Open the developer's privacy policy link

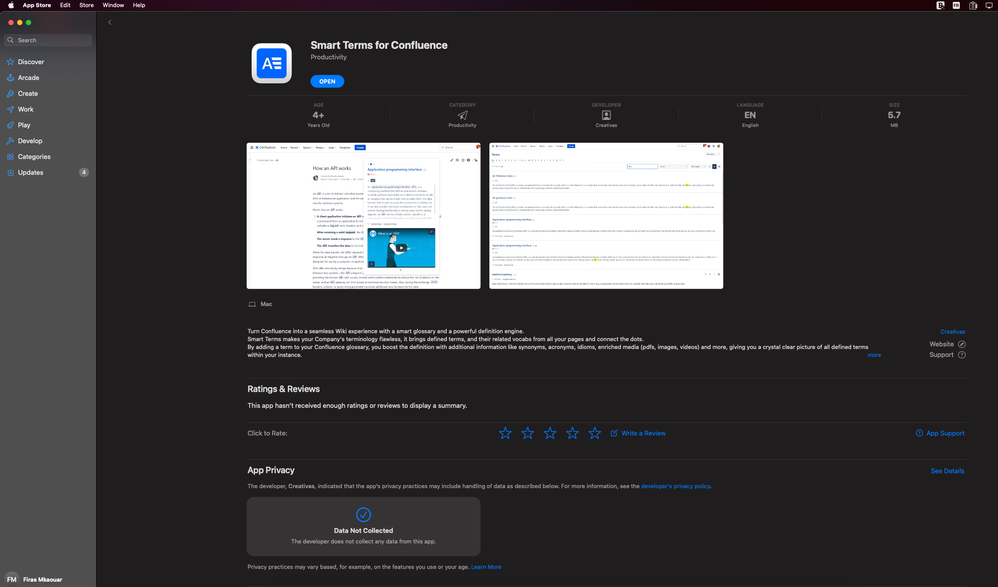(675, 486)
